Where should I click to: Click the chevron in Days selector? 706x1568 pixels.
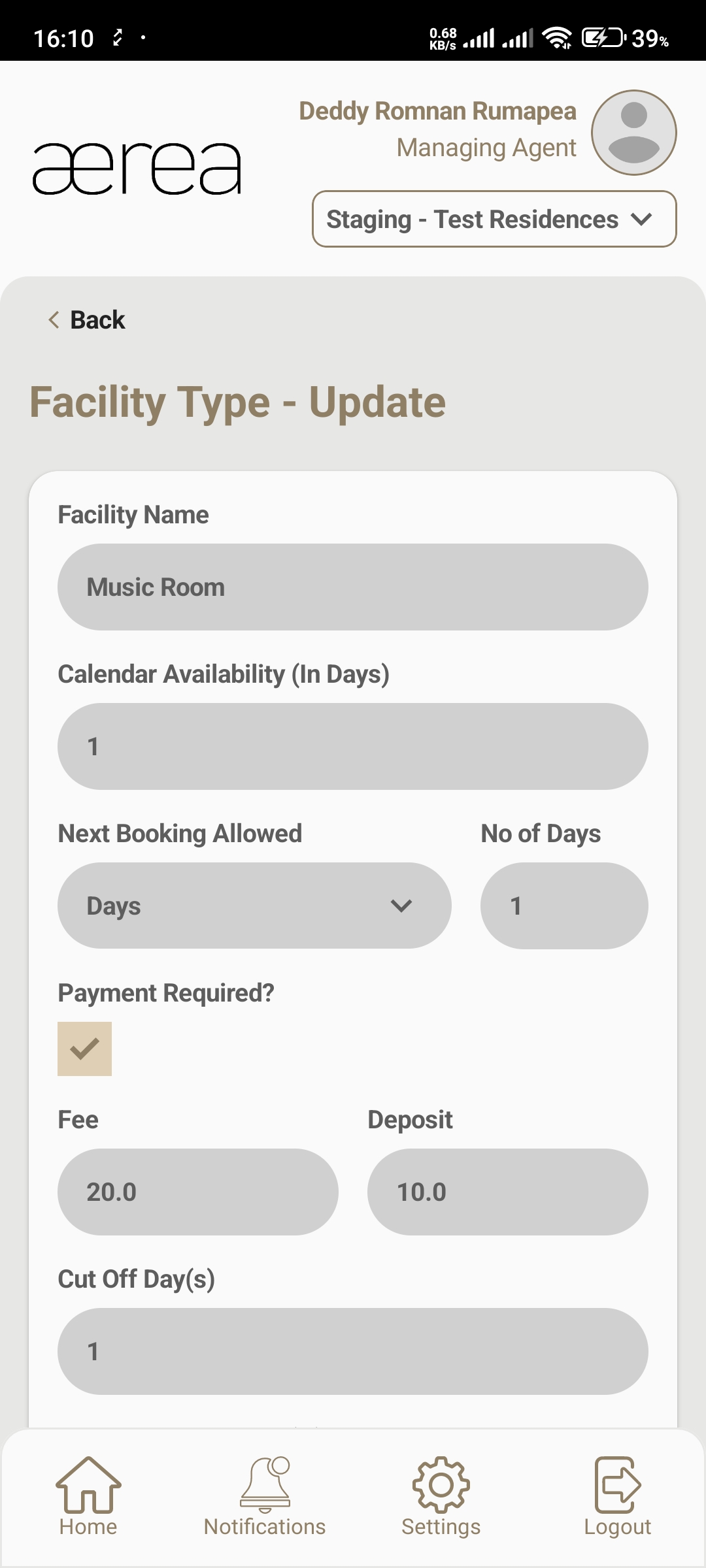(401, 906)
